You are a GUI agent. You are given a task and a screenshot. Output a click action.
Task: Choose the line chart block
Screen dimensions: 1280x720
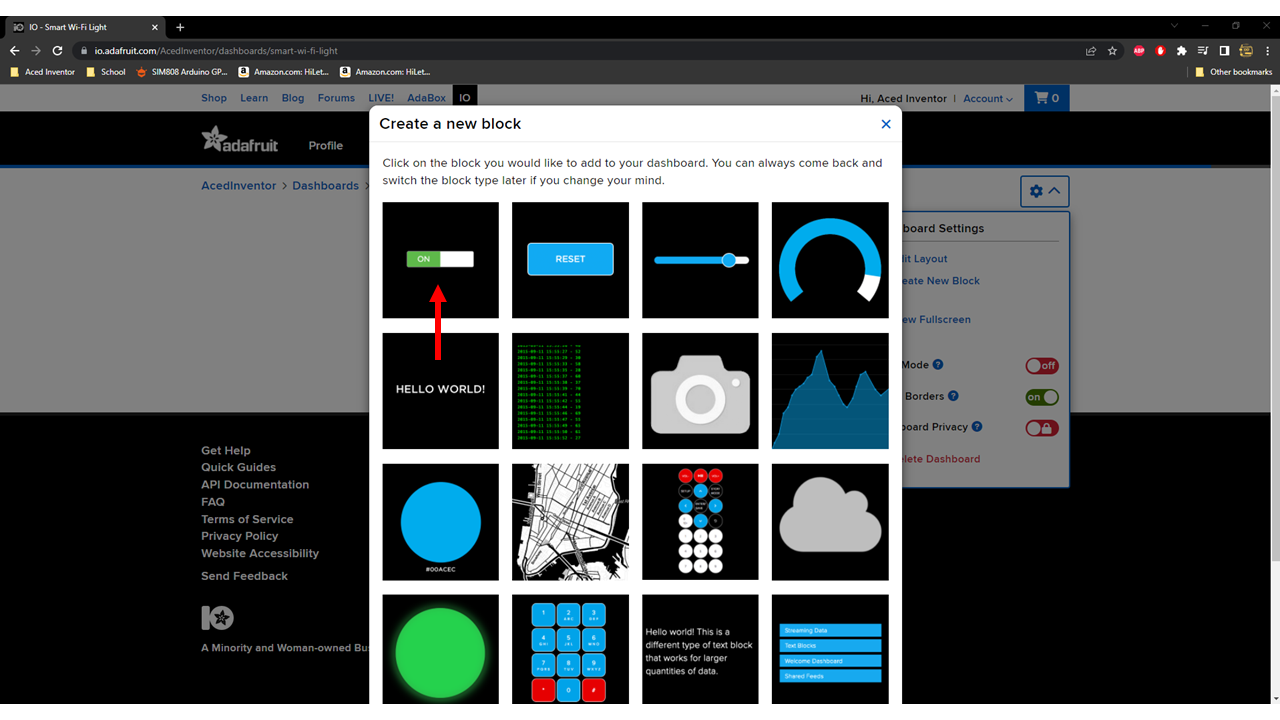click(x=830, y=391)
